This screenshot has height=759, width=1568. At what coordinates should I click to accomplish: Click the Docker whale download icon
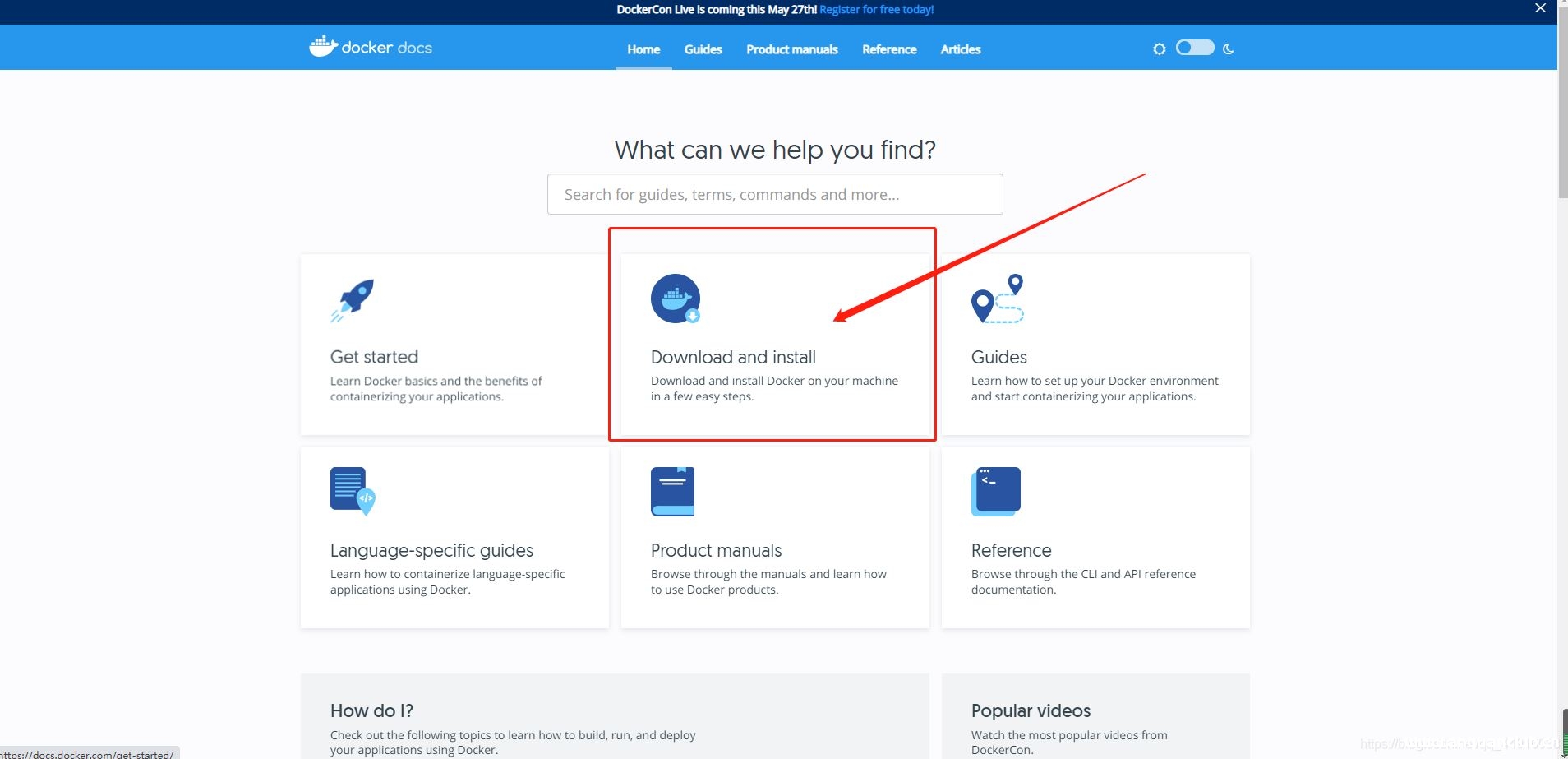pos(676,298)
